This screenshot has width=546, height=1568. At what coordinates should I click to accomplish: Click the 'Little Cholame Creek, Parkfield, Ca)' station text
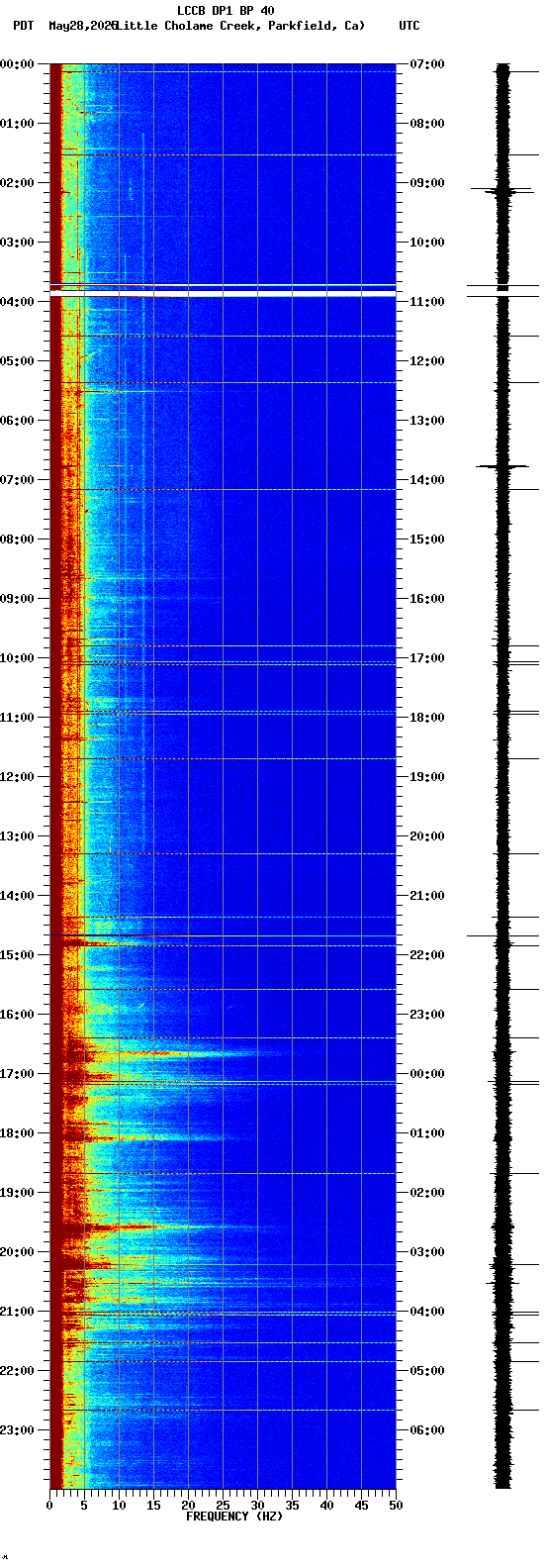(240, 26)
